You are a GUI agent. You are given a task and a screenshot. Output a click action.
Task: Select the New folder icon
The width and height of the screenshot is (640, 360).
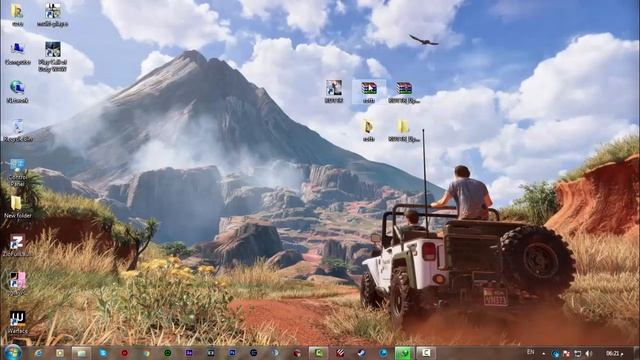17,207
